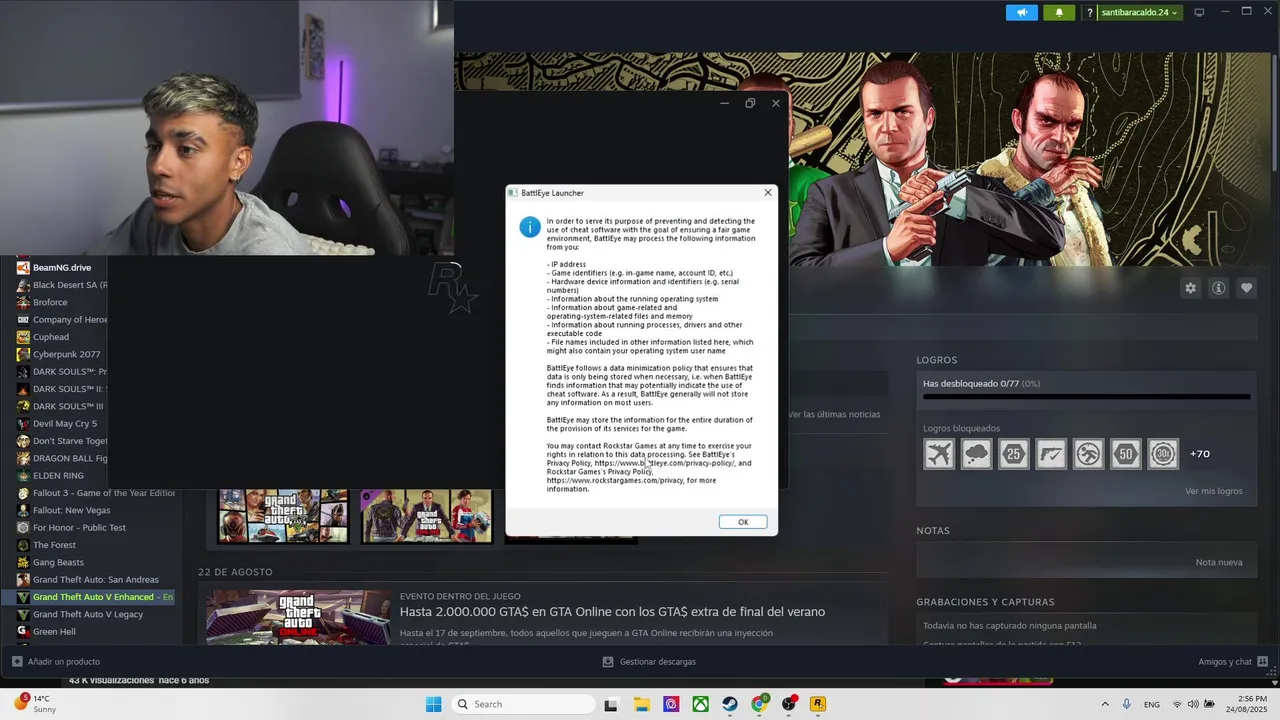Click Ver las últimas noticias

point(834,414)
